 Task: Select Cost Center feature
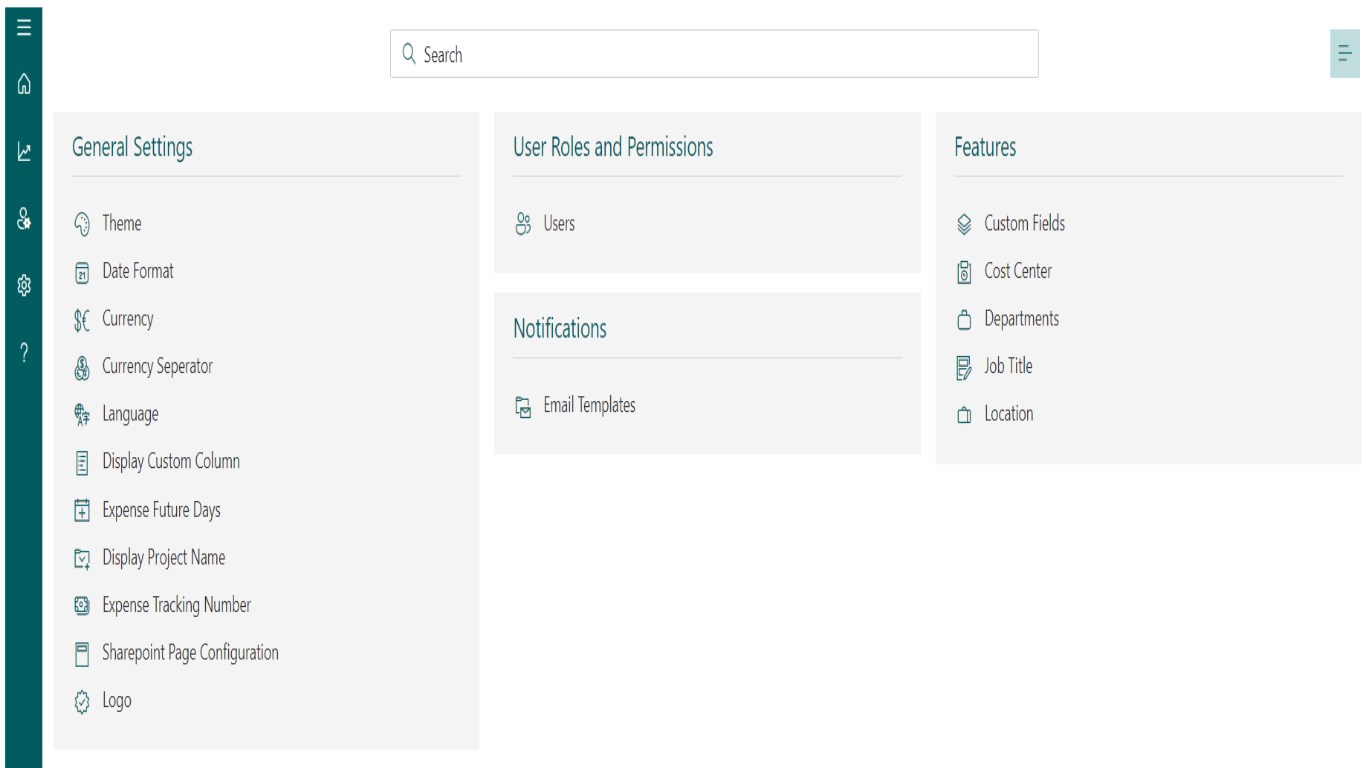click(x=1018, y=271)
